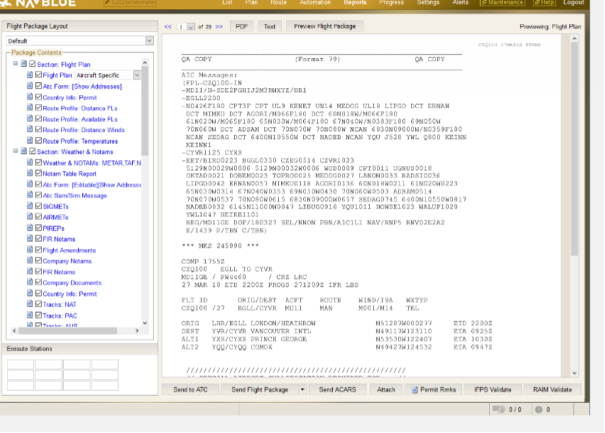This screenshot has height=433, width=605.
Task: Click Preview Flight Package button
Action: [325, 27]
